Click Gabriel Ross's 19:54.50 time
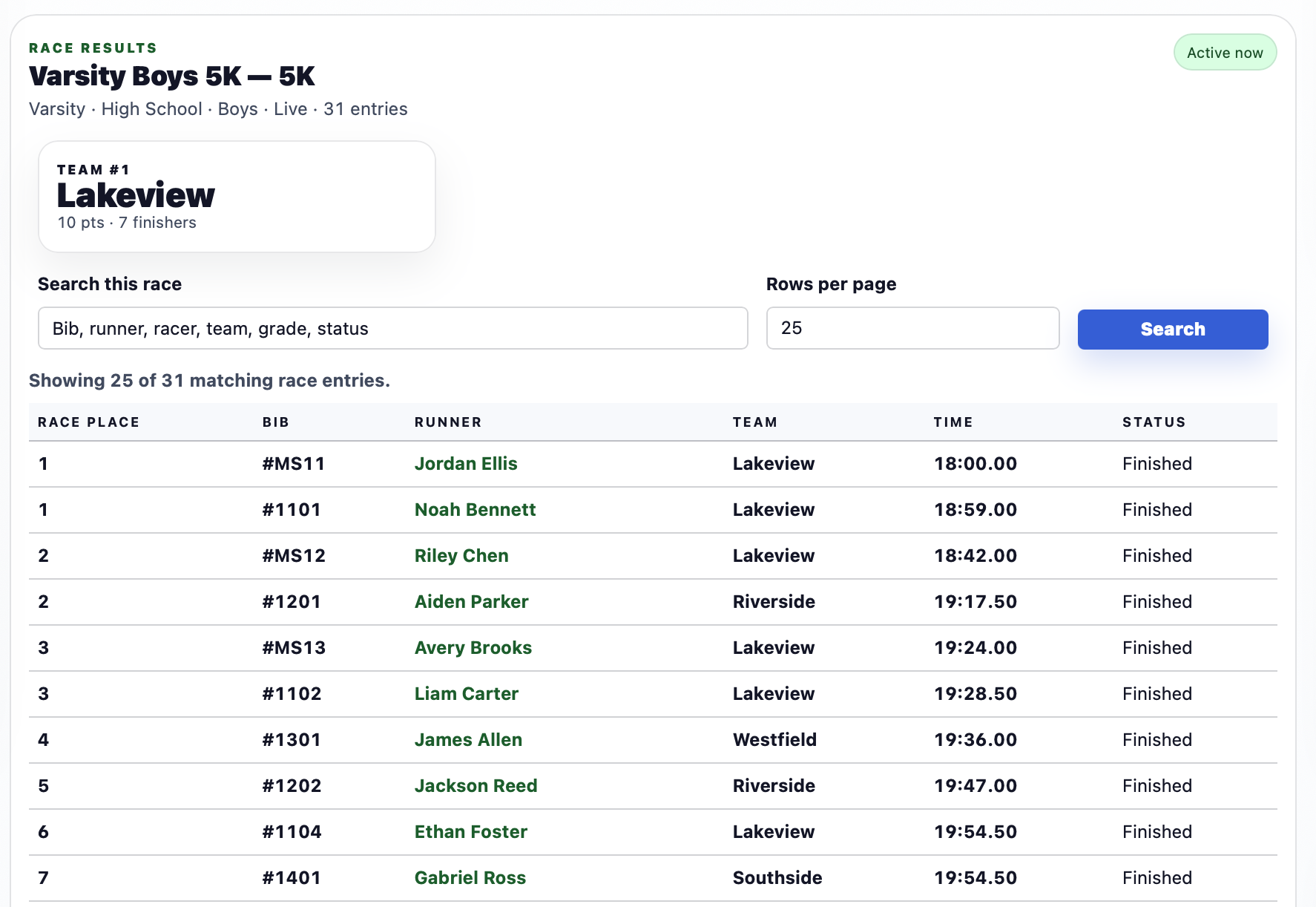 coord(976,878)
